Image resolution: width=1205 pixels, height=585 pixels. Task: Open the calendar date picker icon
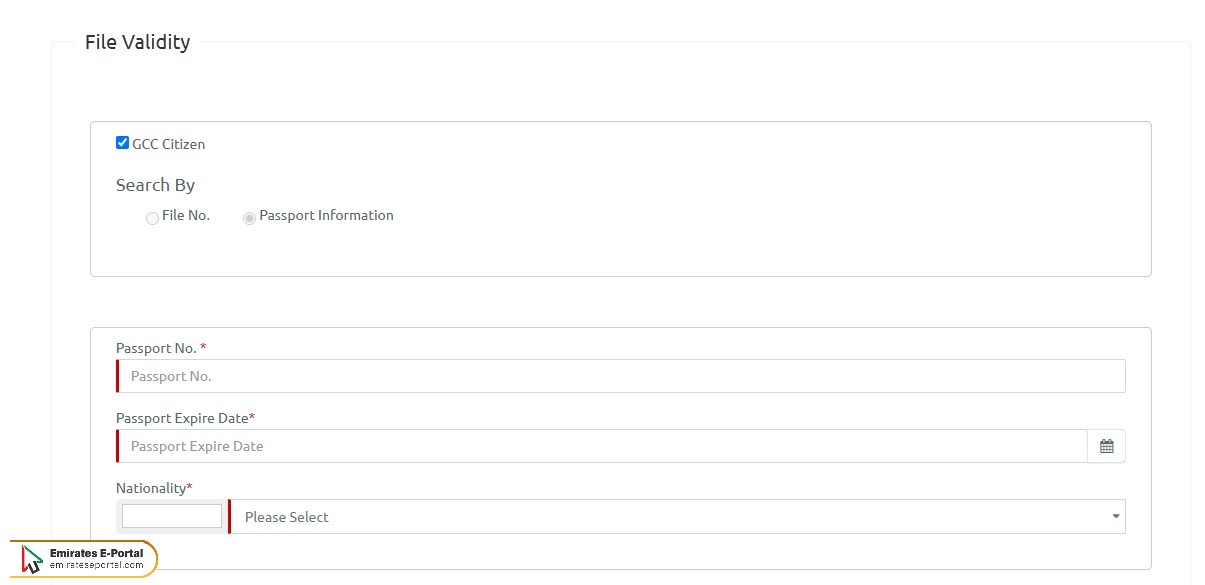pos(1106,446)
